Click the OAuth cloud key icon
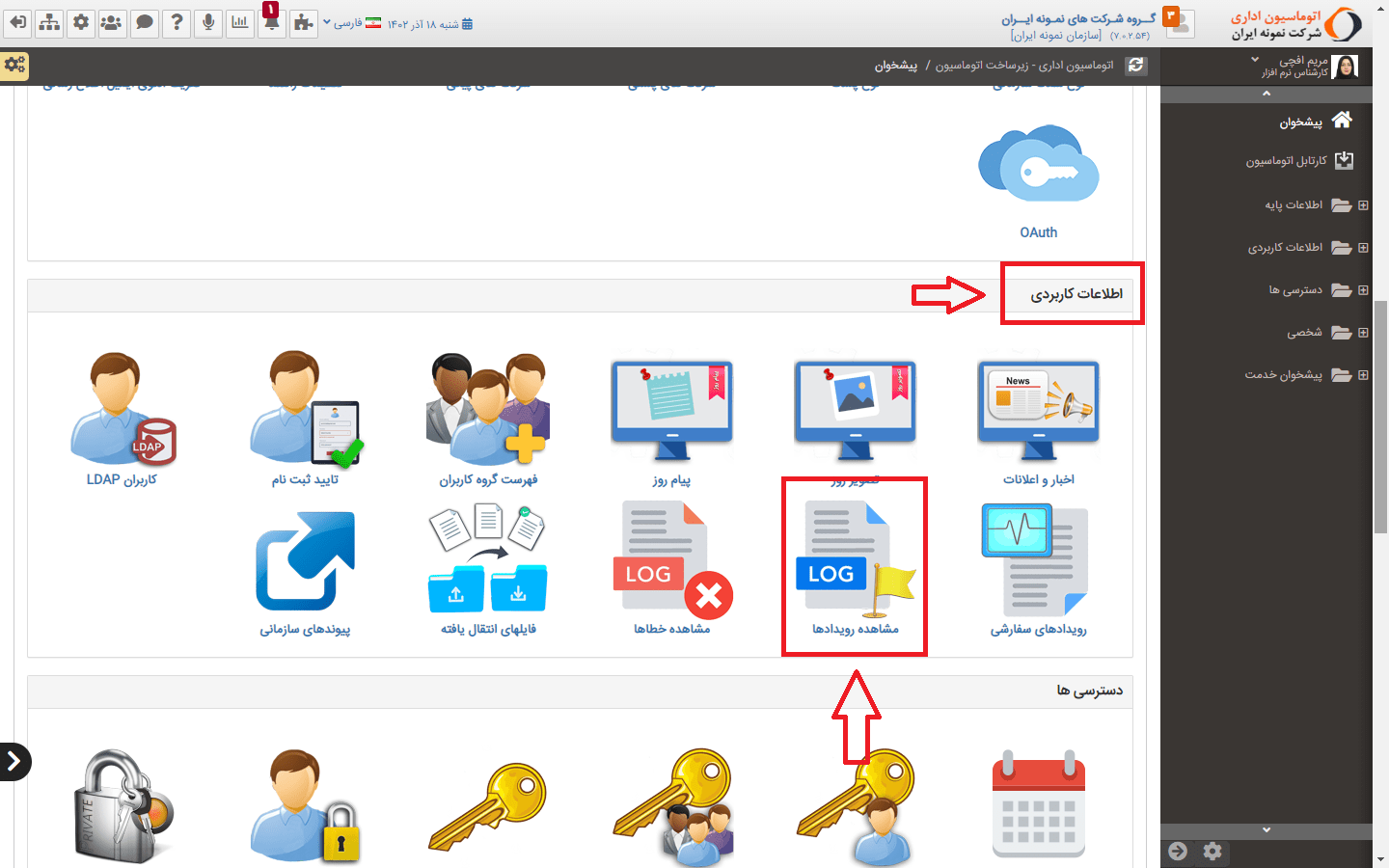Viewport: 1389px width, 868px height. [x=1038, y=164]
